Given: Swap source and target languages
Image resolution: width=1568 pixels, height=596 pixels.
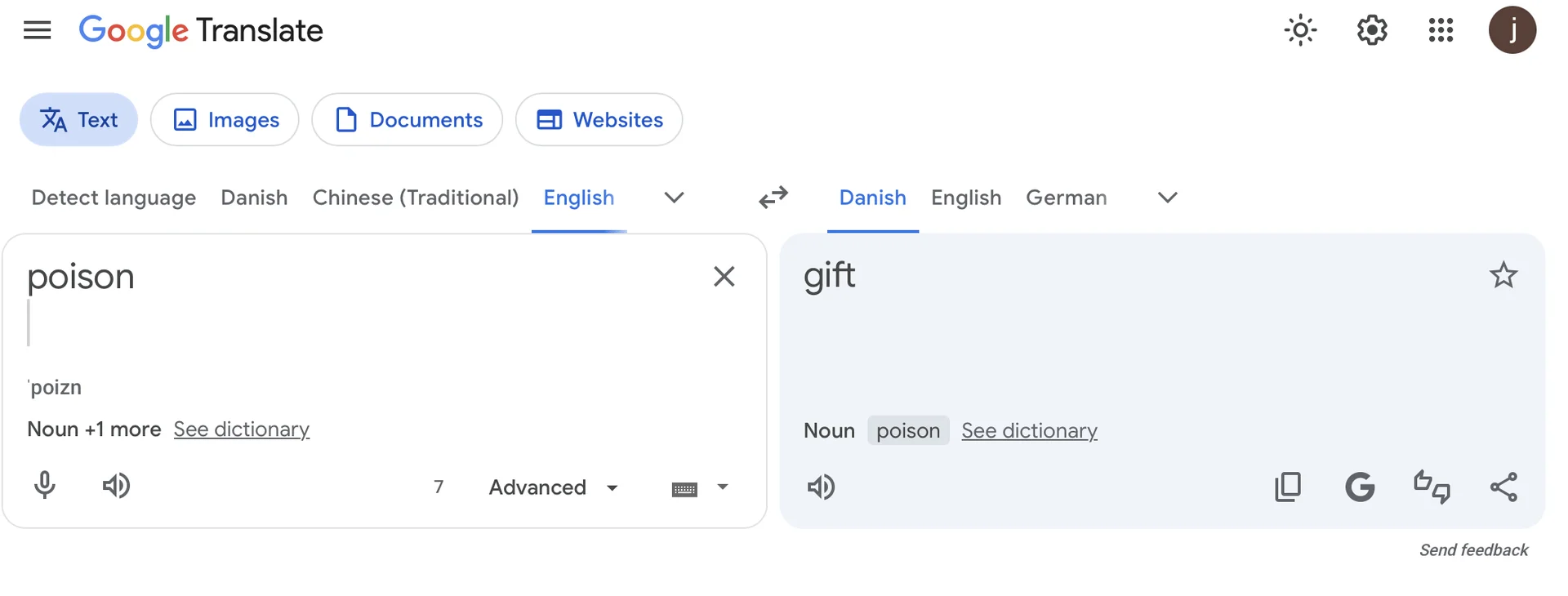Looking at the screenshot, I should [773, 198].
